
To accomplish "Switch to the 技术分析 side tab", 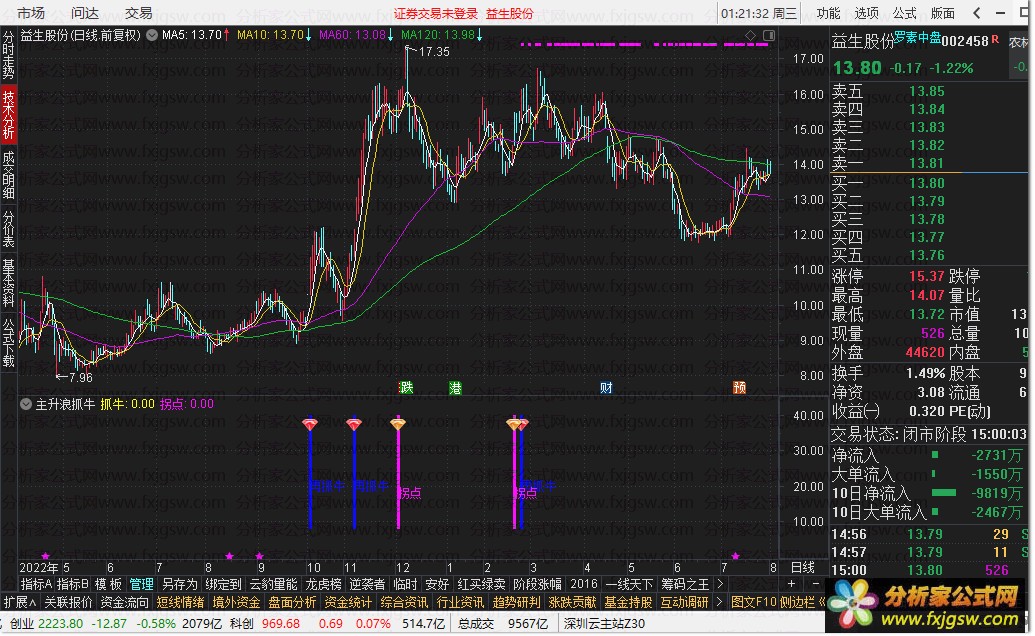I will click(9, 115).
